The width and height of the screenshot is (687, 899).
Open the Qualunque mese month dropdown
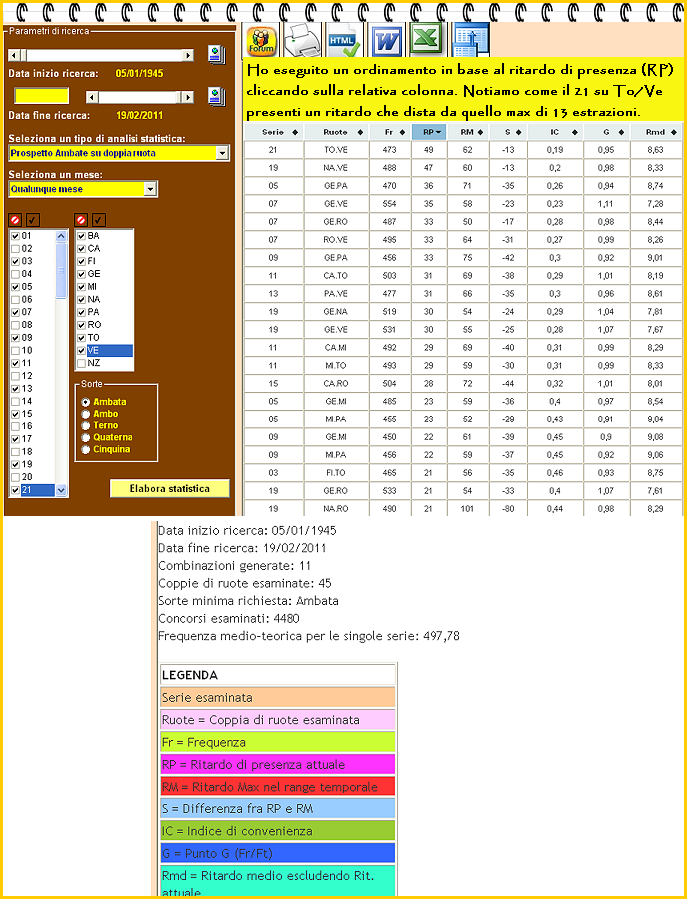(150, 189)
